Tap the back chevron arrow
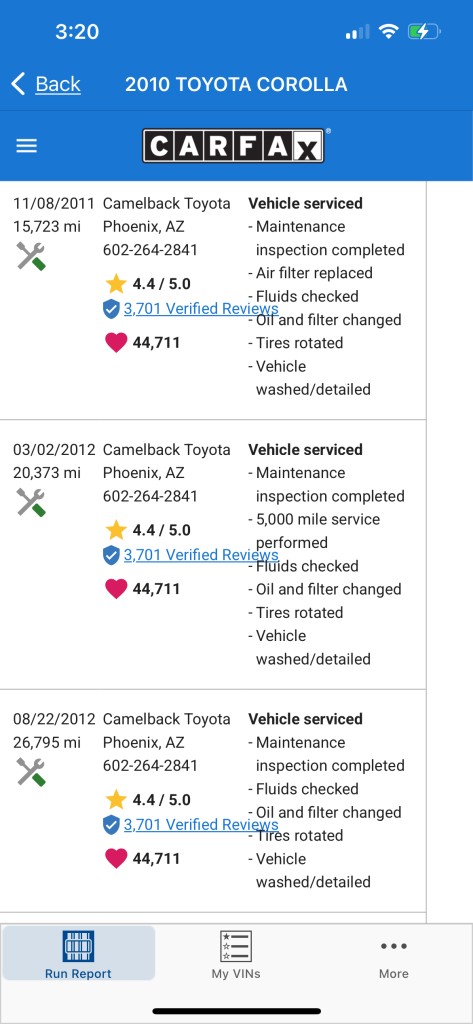This screenshot has width=473, height=1024. (18, 84)
